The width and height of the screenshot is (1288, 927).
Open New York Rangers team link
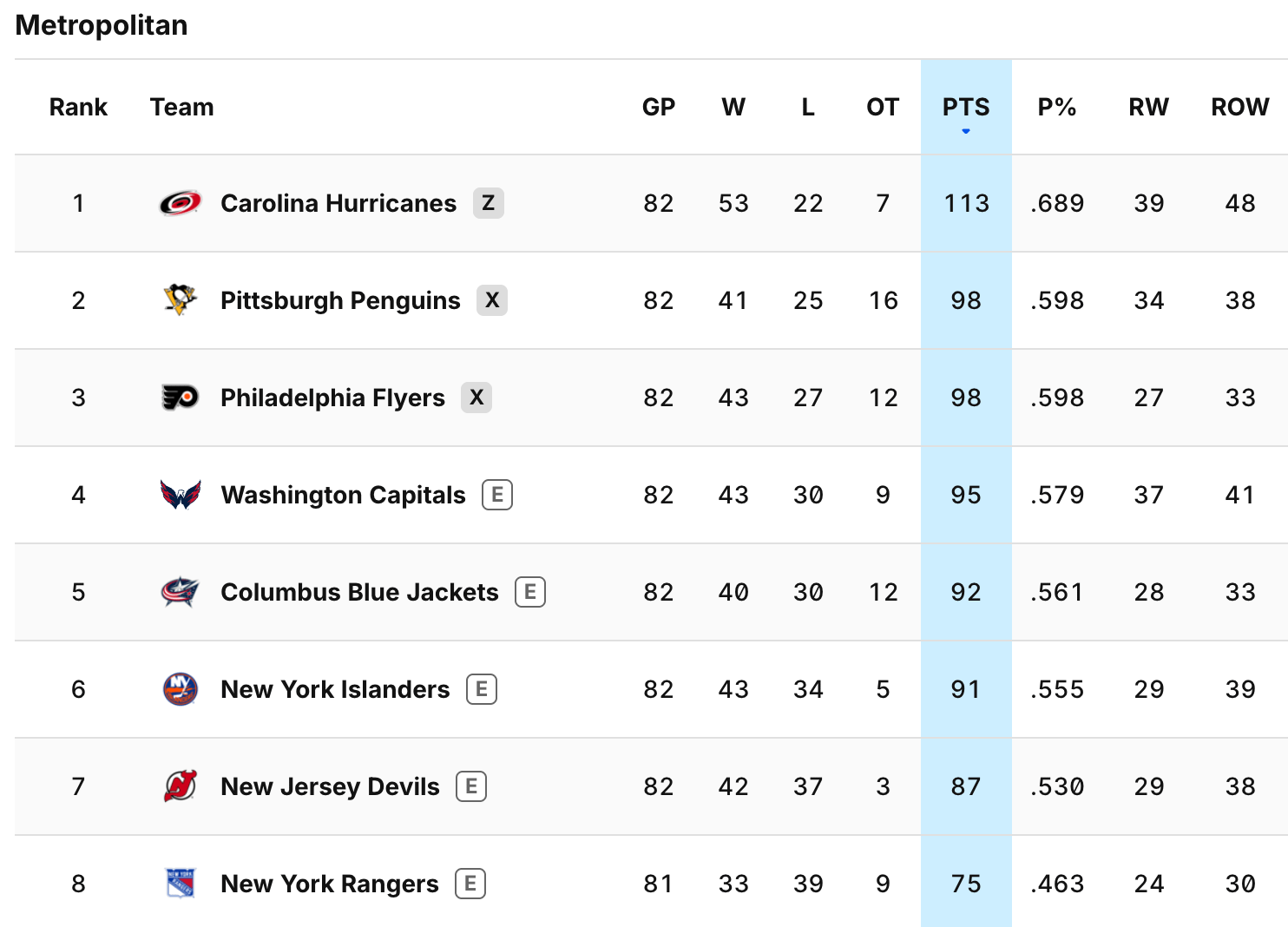click(330, 884)
